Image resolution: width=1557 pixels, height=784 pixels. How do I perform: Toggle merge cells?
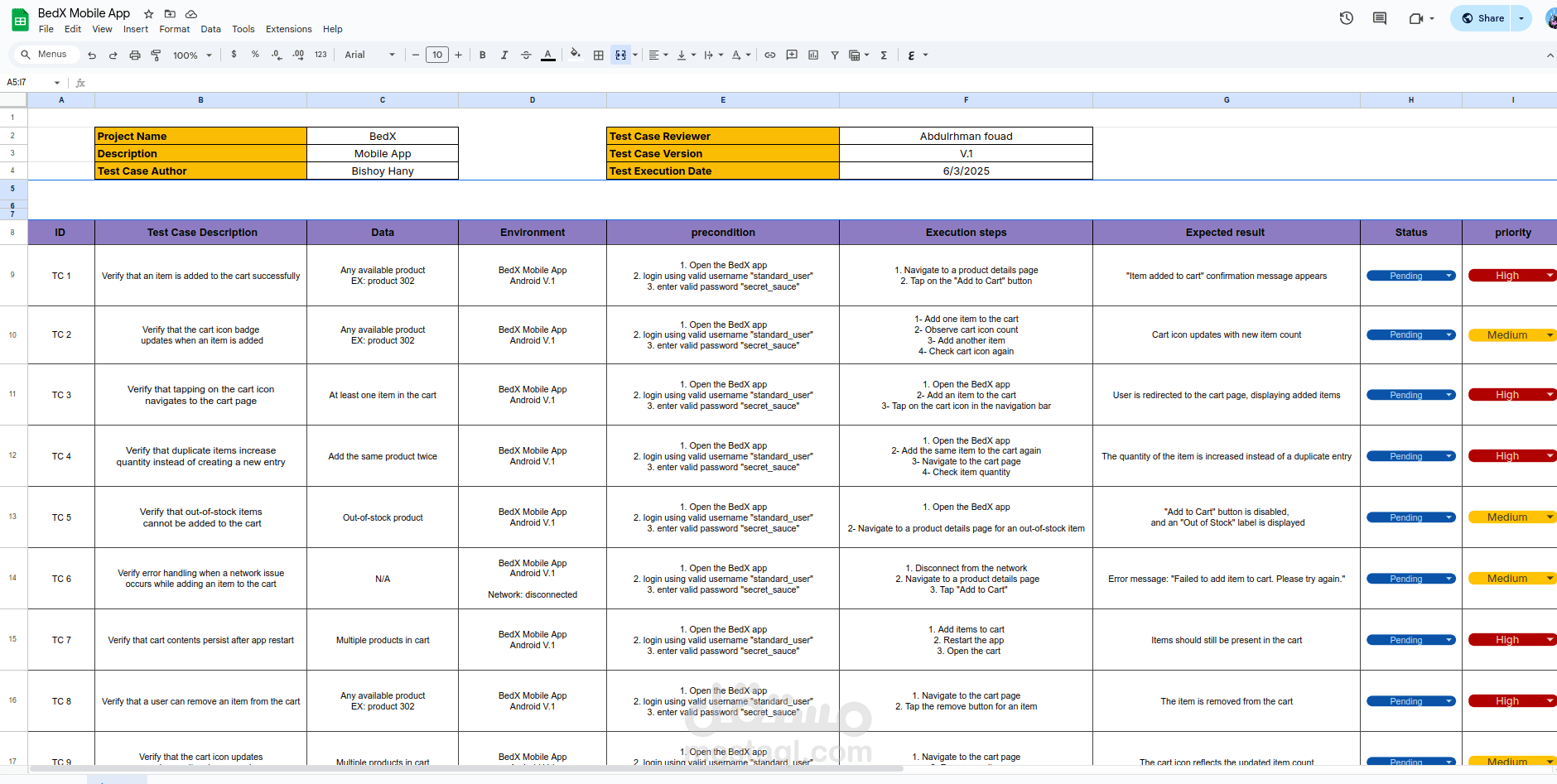coord(620,55)
